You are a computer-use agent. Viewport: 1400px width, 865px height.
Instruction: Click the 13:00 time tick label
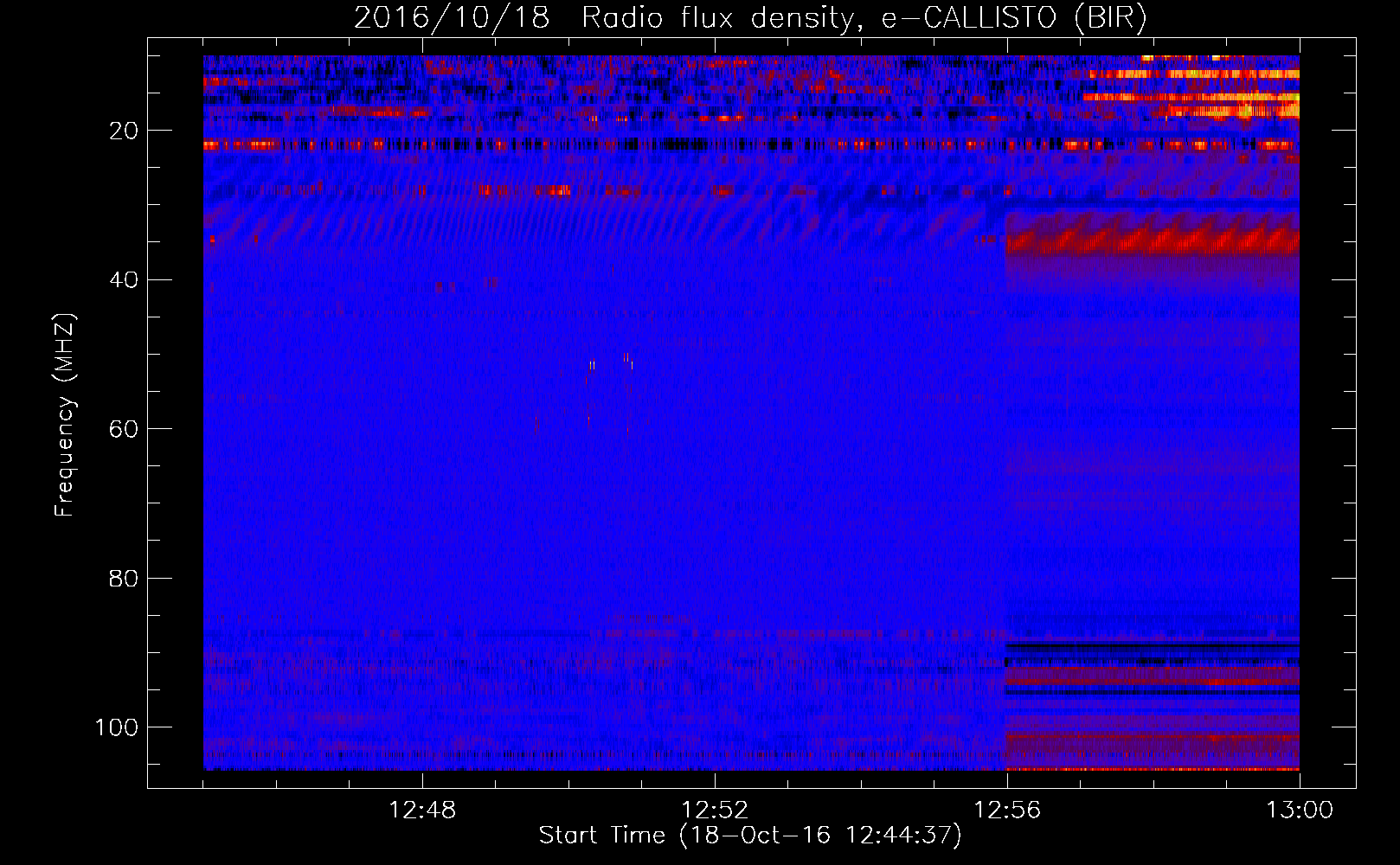[1300, 811]
